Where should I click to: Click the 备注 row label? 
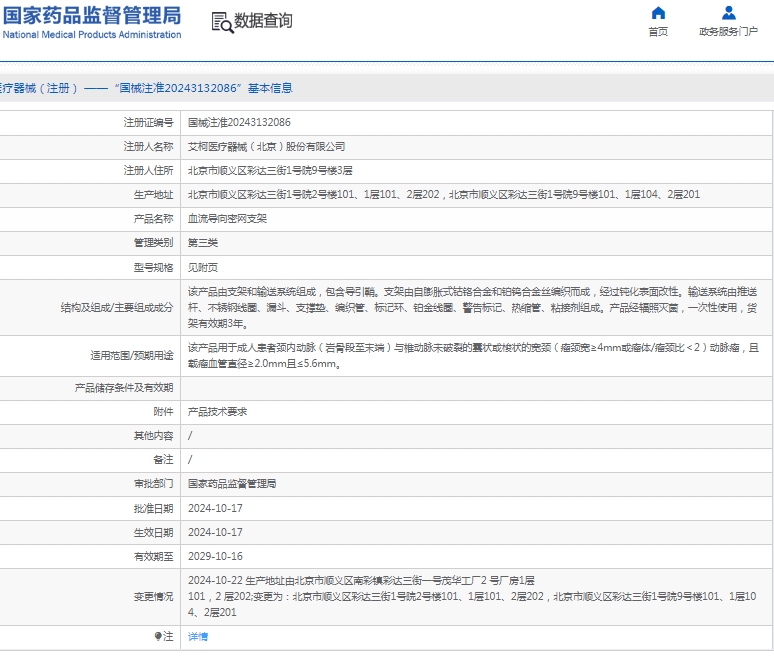163,460
